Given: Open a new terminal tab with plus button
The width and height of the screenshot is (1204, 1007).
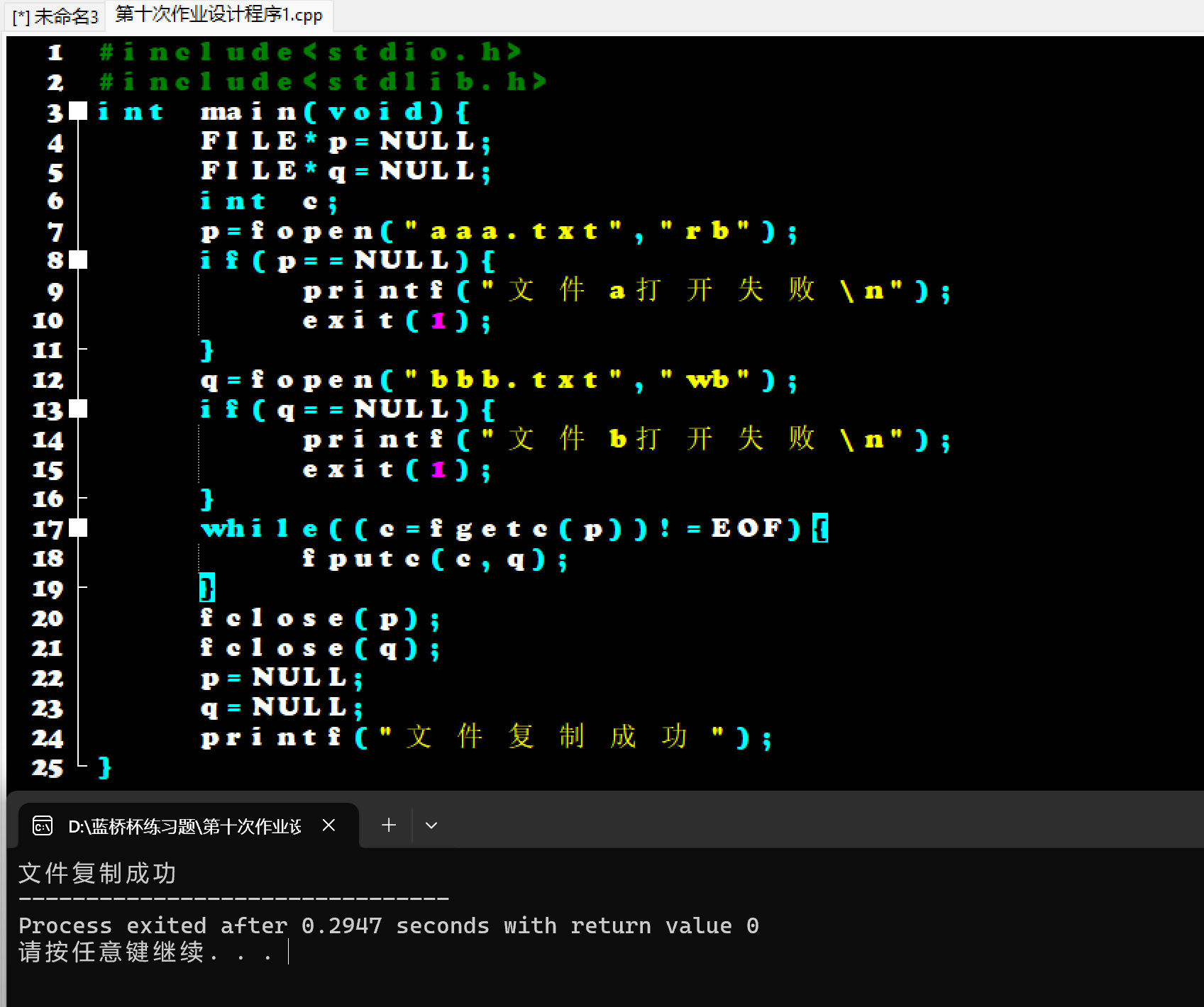Looking at the screenshot, I should point(388,825).
